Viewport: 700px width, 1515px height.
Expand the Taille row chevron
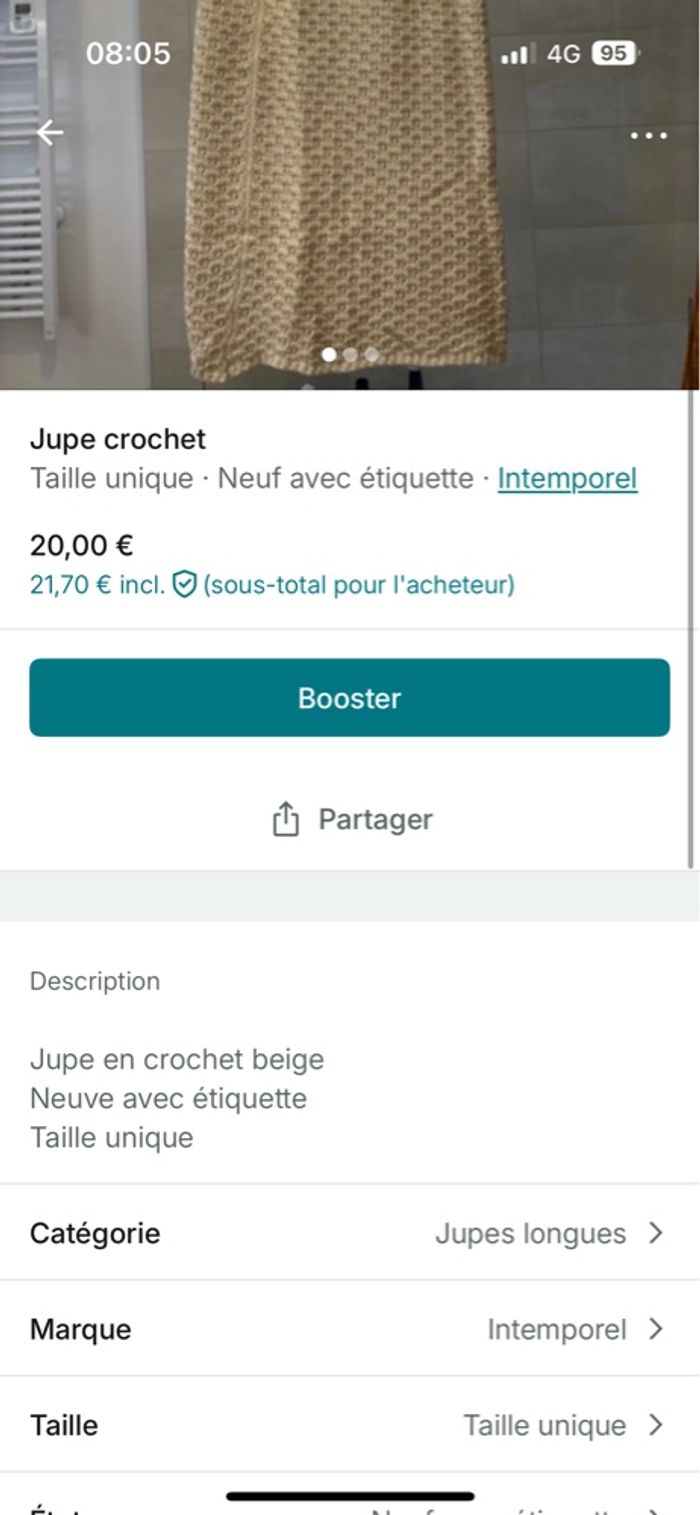tap(656, 1425)
